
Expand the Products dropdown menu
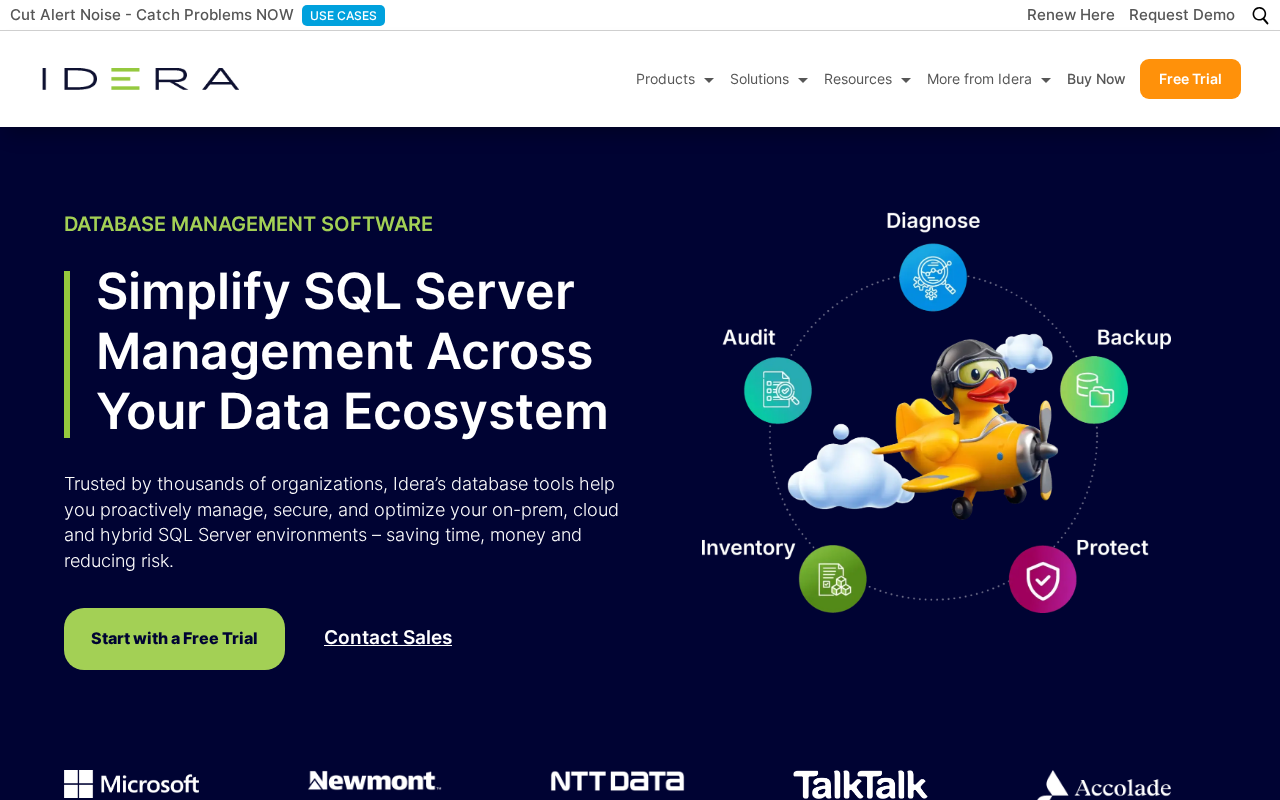[x=675, y=79]
